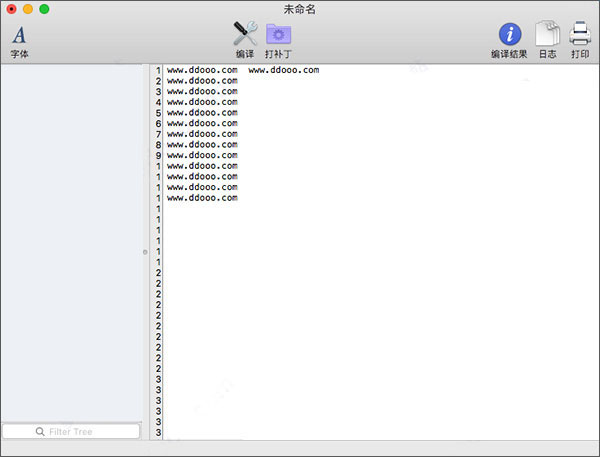Click www.ddooo.com text on line 2
The height and width of the screenshot is (457, 600).
(202, 81)
